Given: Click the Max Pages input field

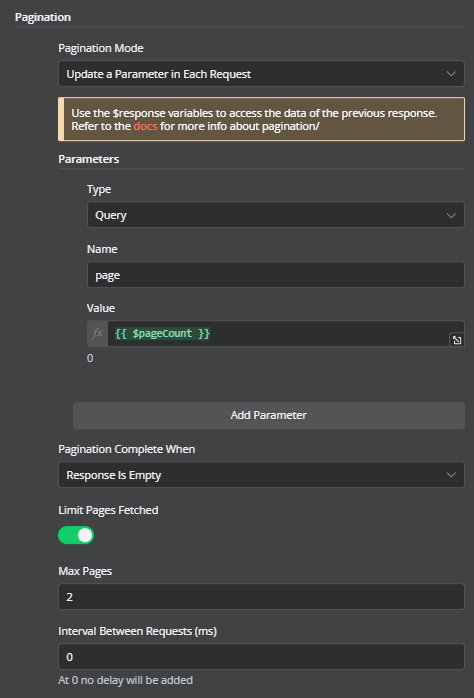Looking at the screenshot, I should coord(261,597).
